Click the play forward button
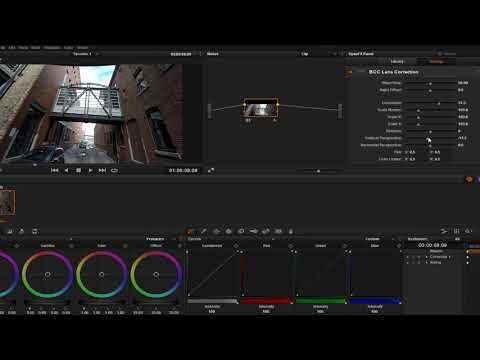 click(90, 170)
